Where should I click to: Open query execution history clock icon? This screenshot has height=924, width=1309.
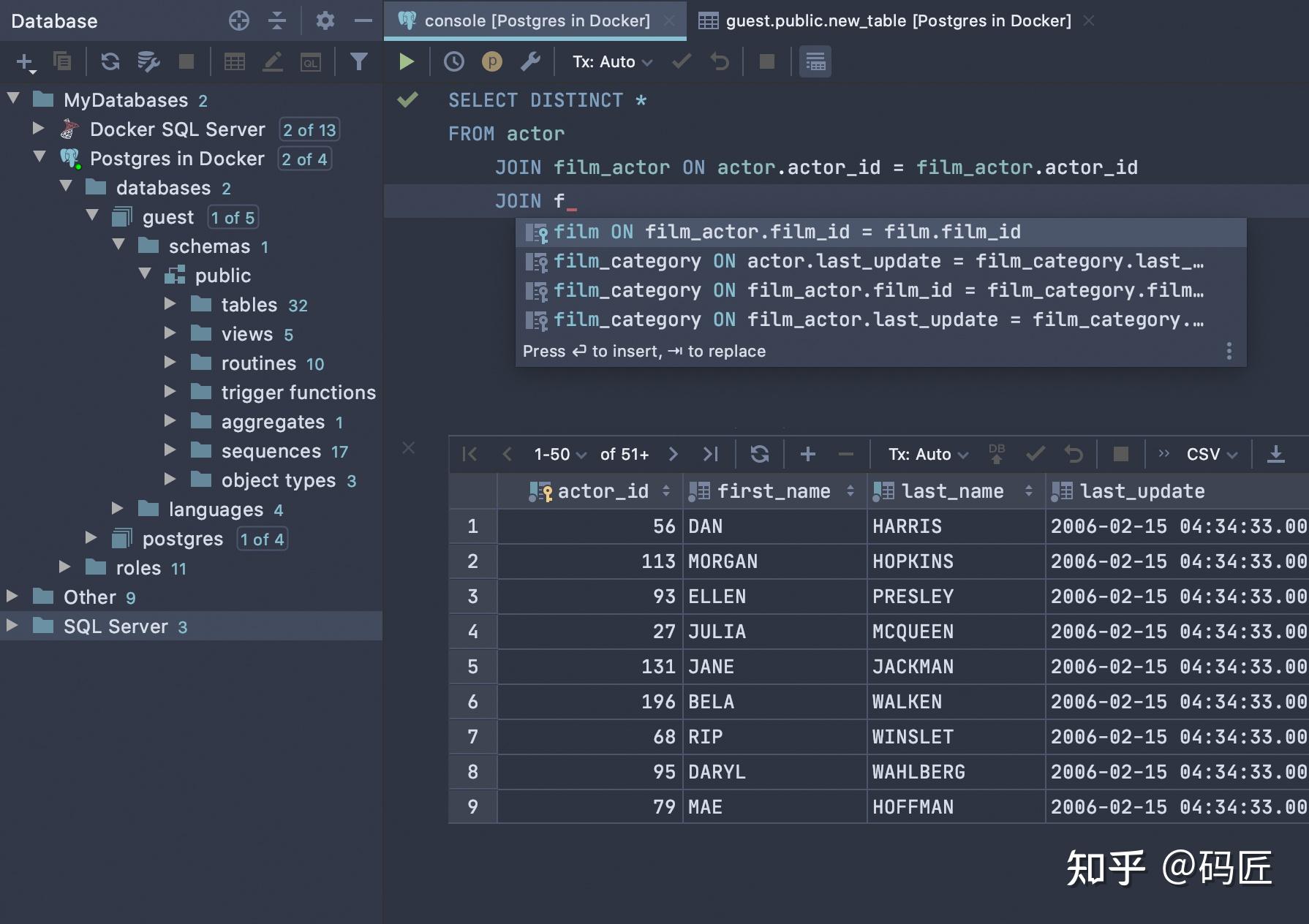point(453,61)
